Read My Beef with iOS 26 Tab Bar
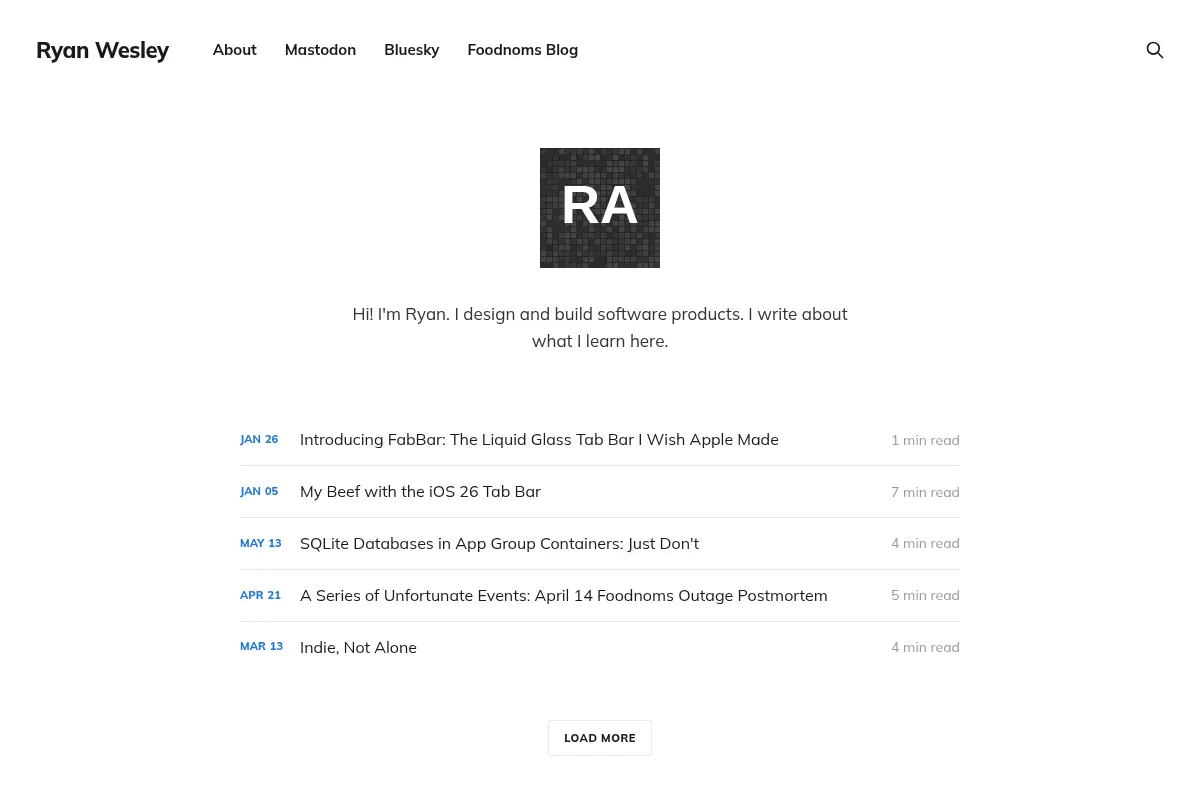This screenshot has width=1200, height=800. click(x=420, y=492)
